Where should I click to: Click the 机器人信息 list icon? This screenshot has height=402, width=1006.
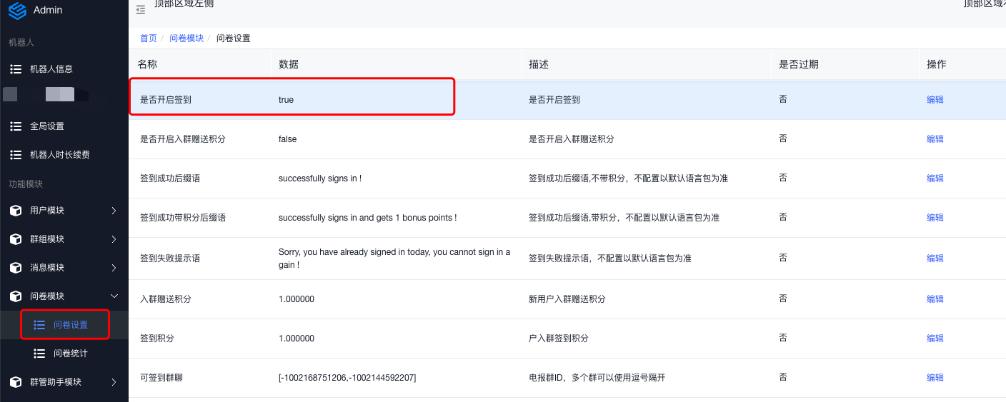[15, 69]
